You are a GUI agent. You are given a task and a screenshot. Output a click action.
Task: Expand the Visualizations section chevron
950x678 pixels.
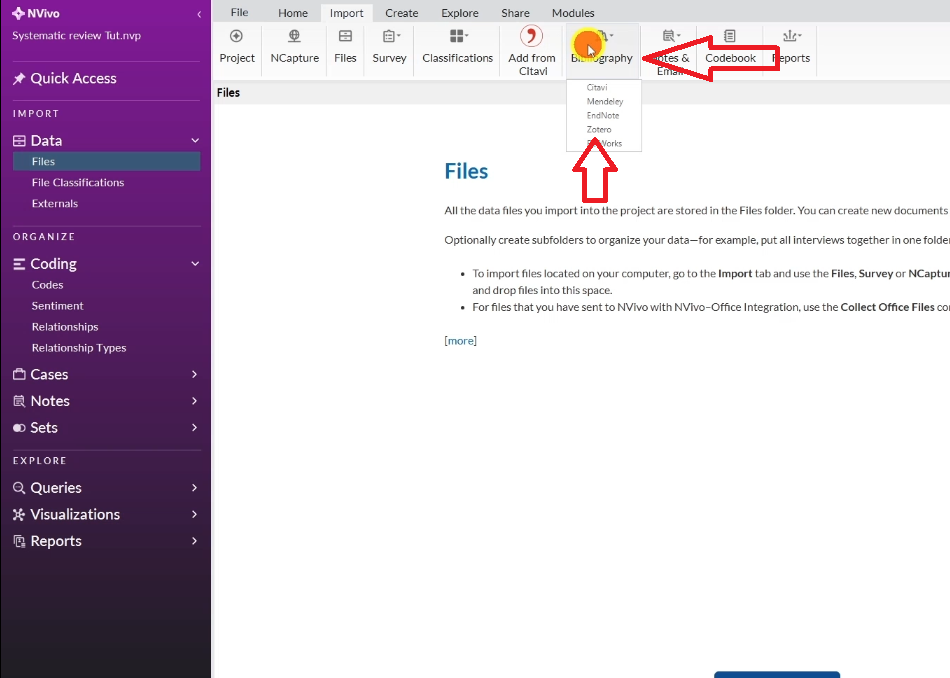click(194, 514)
